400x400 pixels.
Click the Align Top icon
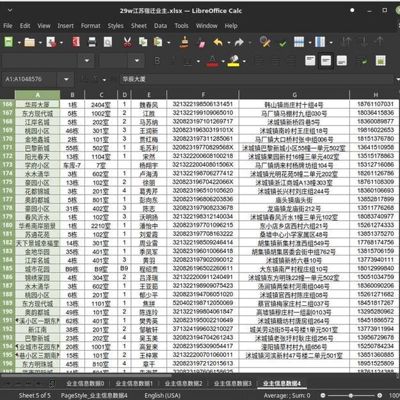pos(310,61)
